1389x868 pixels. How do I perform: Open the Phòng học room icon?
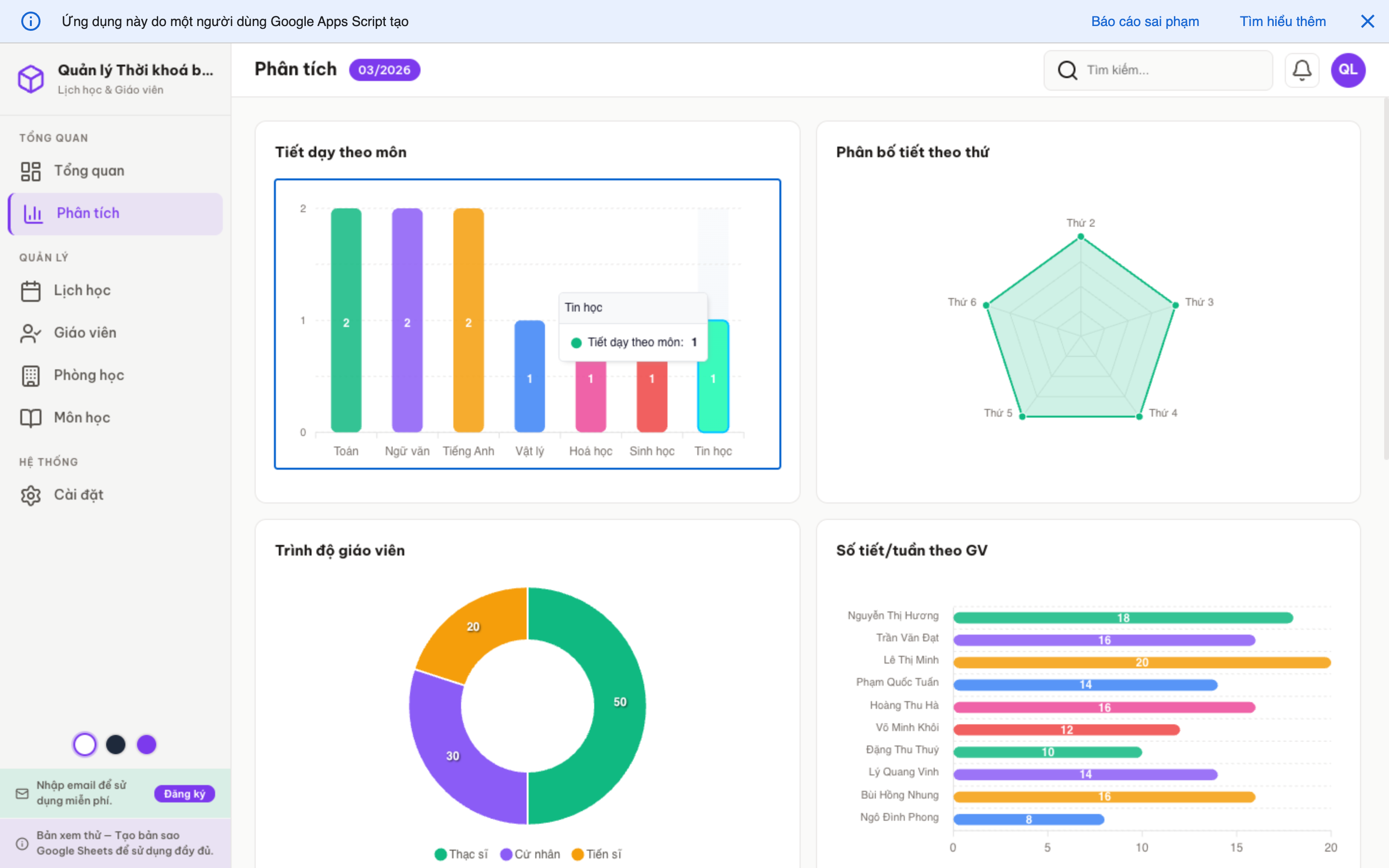point(31,375)
